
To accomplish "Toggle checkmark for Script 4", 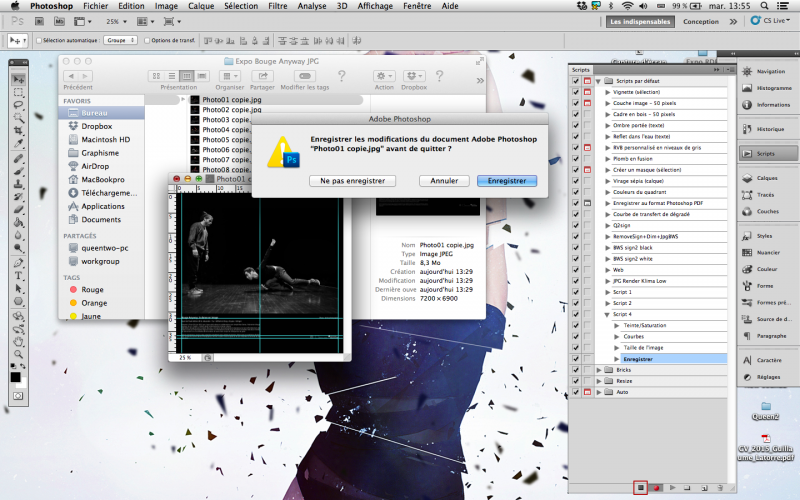I will [576, 314].
